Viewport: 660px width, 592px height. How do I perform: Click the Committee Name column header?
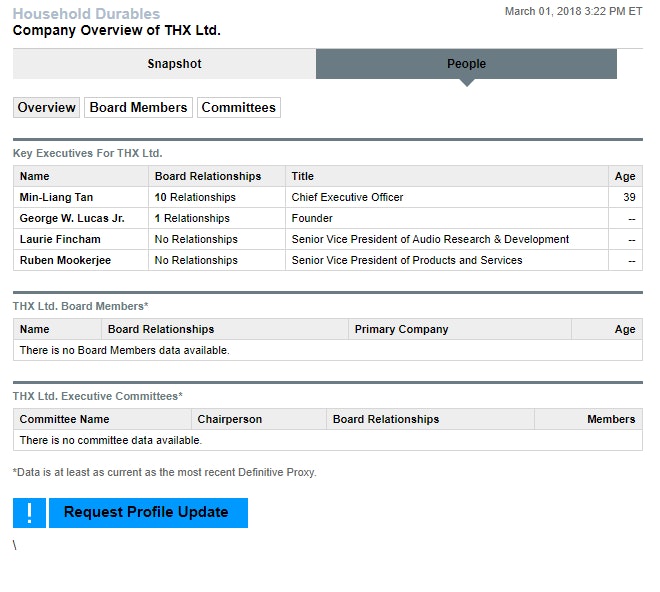pos(65,420)
